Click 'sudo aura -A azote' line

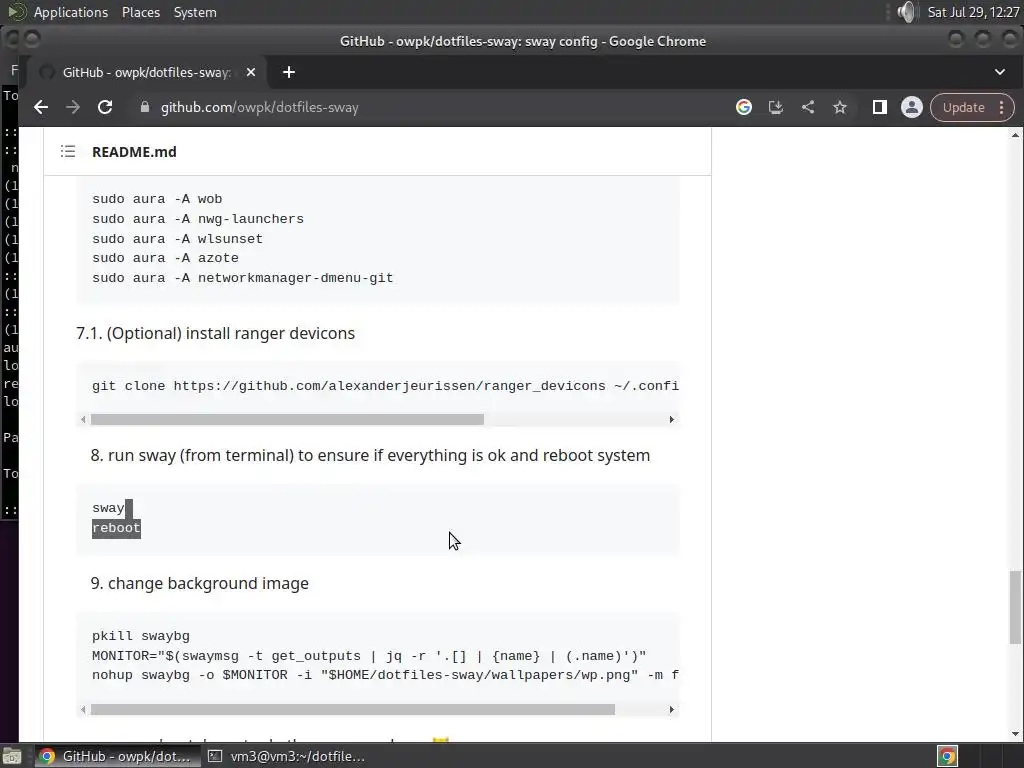tap(165, 258)
